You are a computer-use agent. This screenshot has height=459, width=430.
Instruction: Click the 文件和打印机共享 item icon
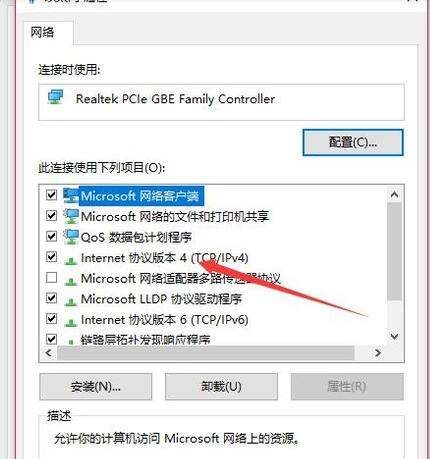click(x=71, y=216)
